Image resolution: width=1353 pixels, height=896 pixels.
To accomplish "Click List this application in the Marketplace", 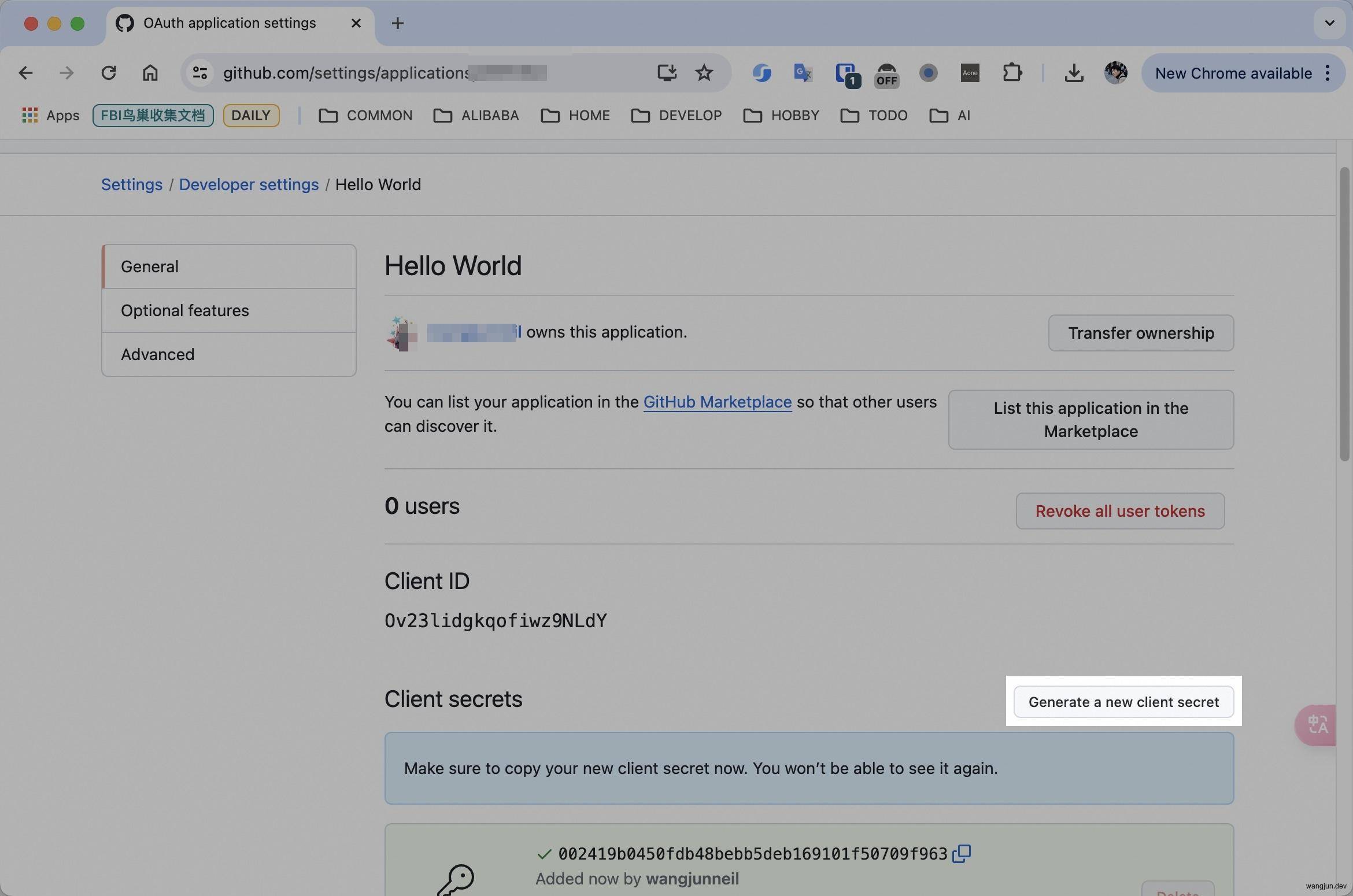I will pos(1090,420).
